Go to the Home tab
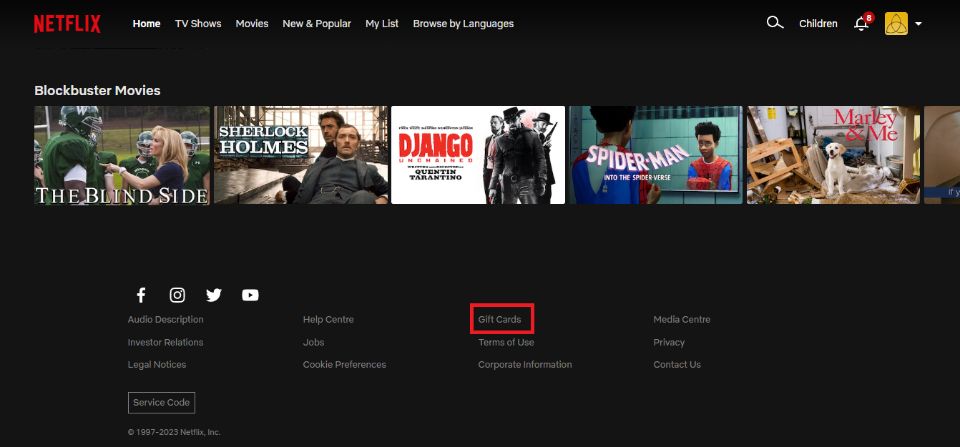Image resolution: width=960 pixels, height=447 pixels. click(146, 23)
